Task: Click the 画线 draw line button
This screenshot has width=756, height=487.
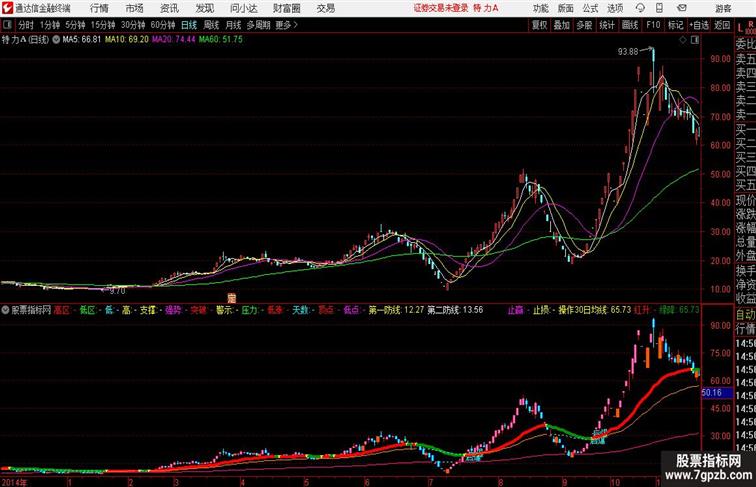Action: click(x=630, y=25)
